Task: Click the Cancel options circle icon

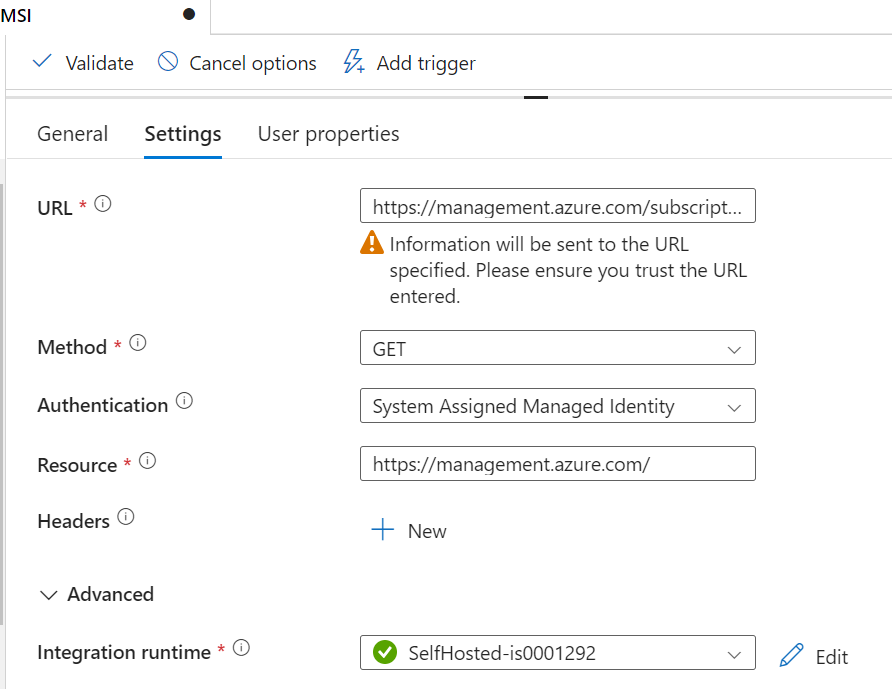Action: [x=168, y=62]
